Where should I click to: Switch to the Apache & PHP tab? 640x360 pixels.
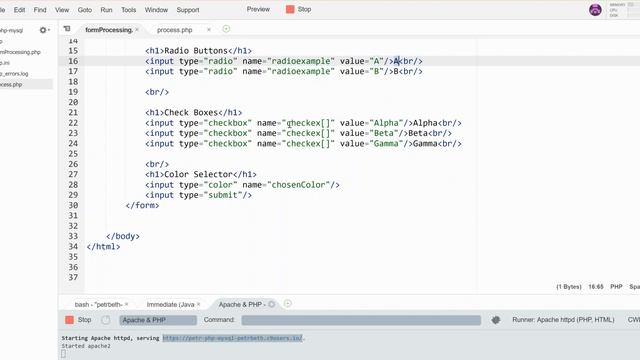pyautogui.click(x=242, y=304)
